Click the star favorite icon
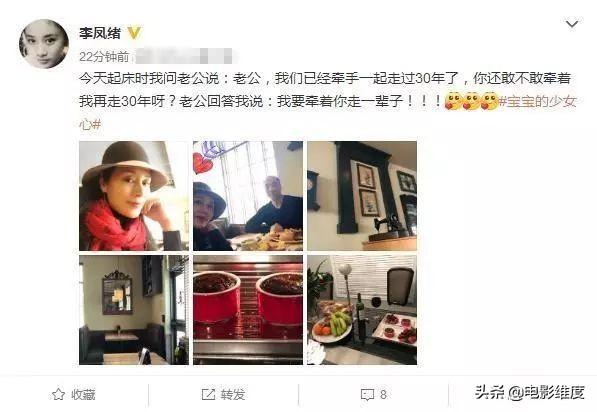Screen dimensions: 597x412 click(58, 394)
